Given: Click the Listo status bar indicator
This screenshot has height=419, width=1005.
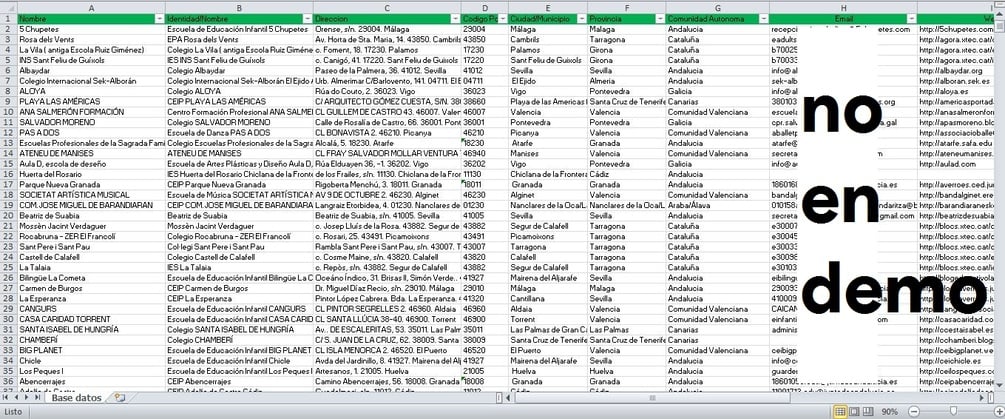Looking at the screenshot, I should (x=12, y=411).
